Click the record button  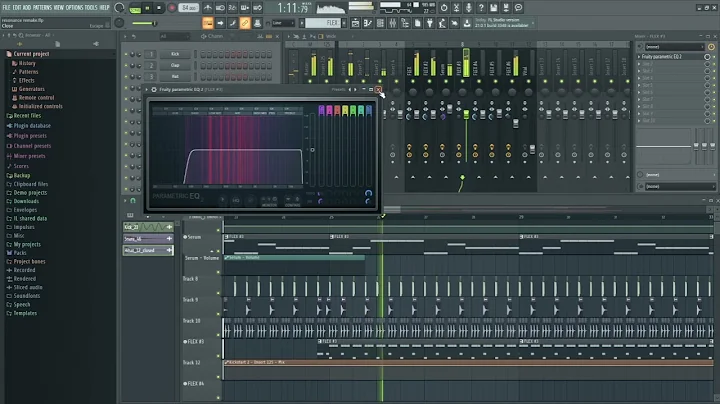click(x=172, y=8)
